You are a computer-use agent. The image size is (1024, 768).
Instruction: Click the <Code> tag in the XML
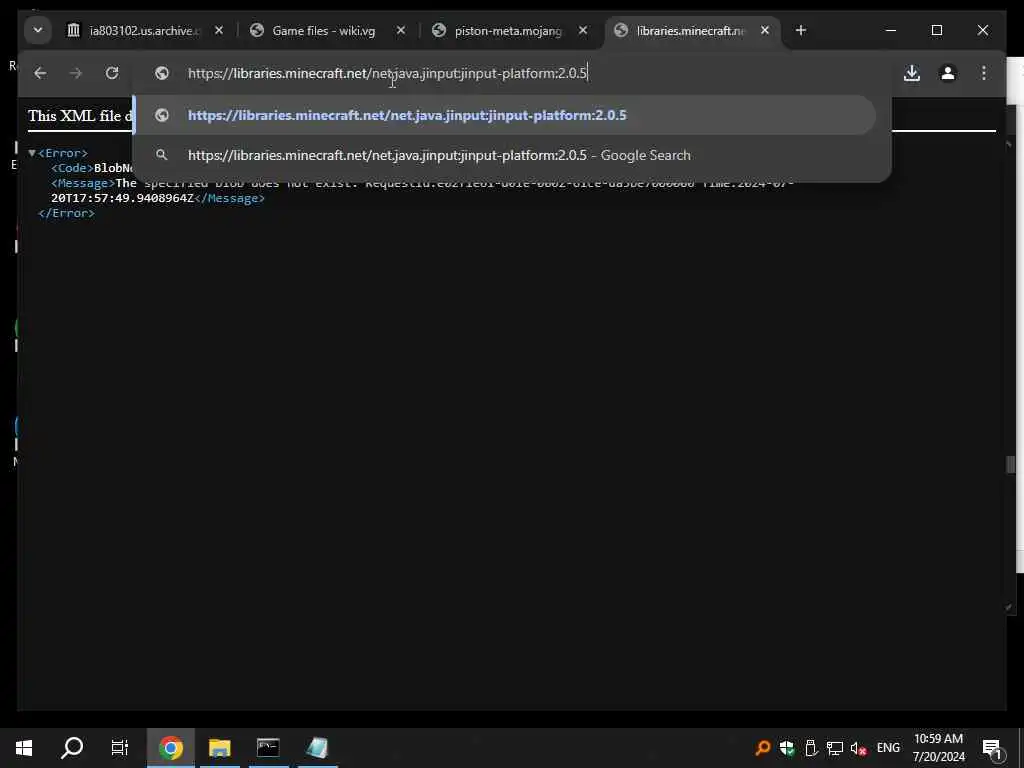[72, 168]
